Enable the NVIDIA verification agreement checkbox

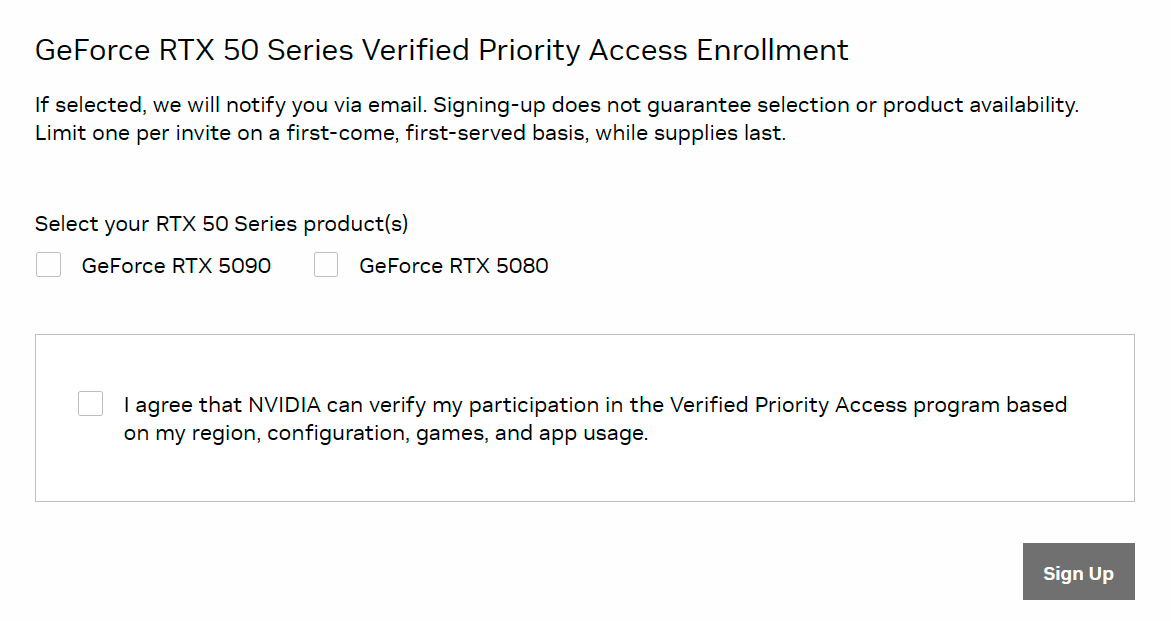tap(91, 404)
